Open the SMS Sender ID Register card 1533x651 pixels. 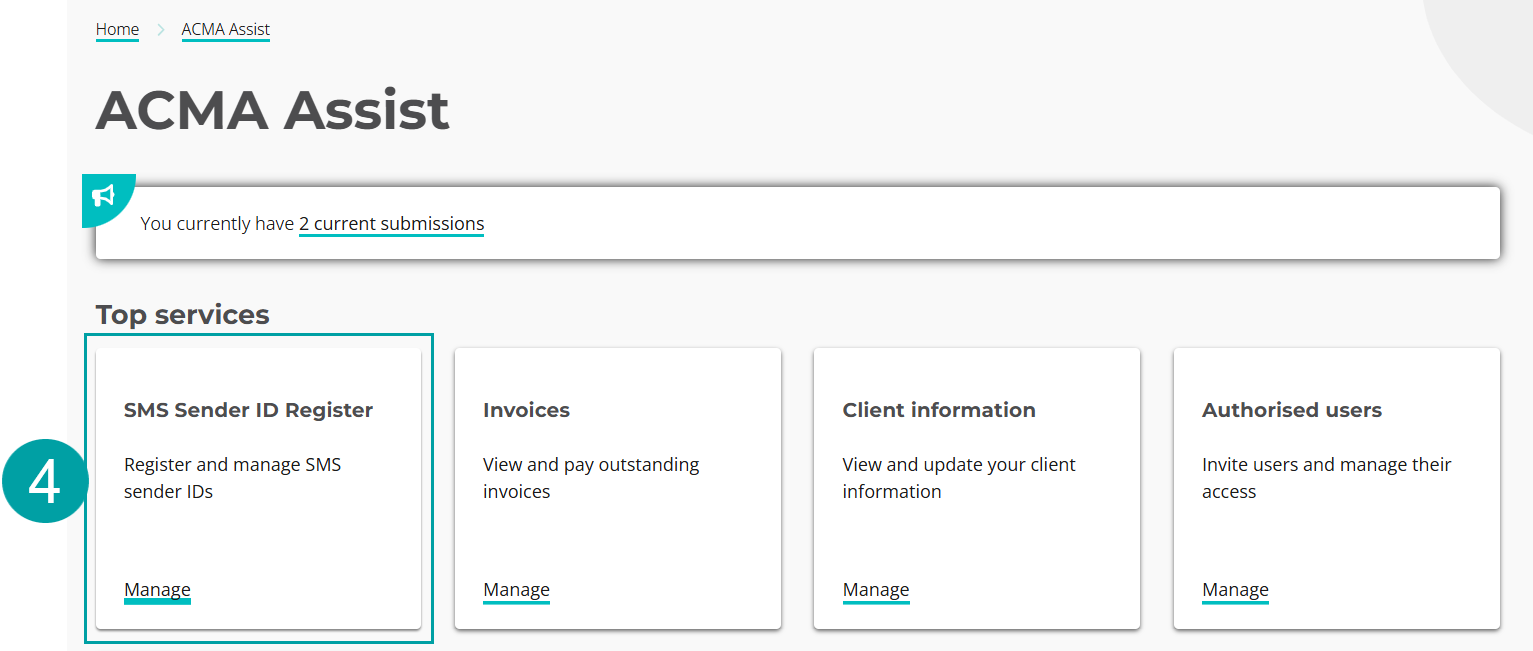coord(258,487)
